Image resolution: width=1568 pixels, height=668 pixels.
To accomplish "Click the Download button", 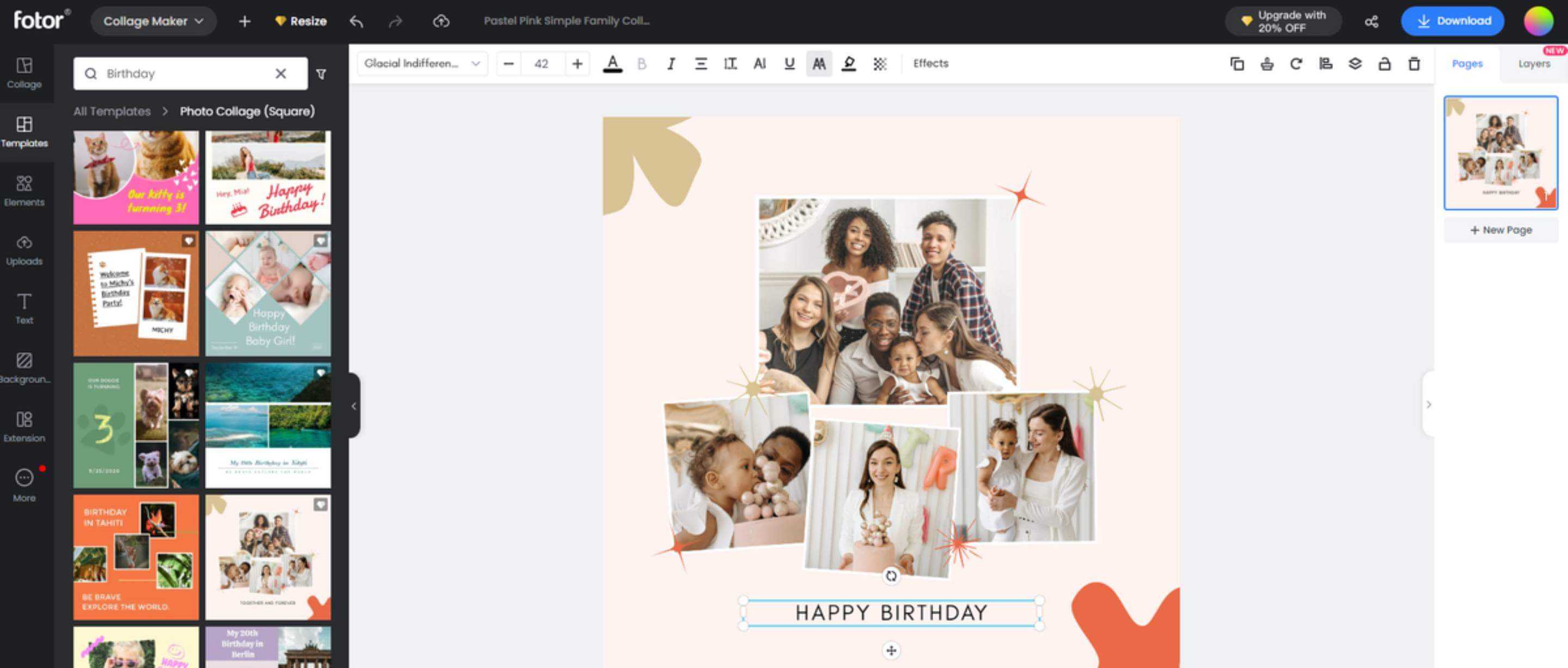I will click(1451, 21).
